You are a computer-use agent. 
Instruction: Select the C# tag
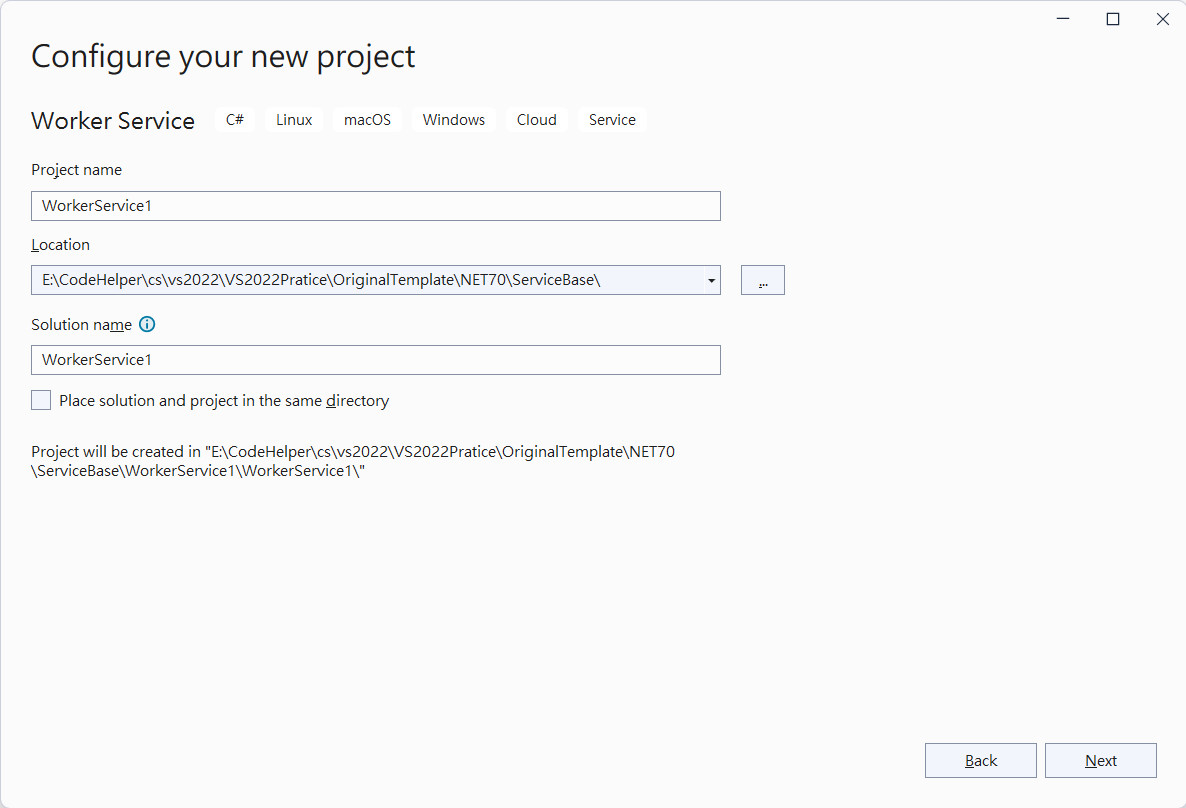234,120
